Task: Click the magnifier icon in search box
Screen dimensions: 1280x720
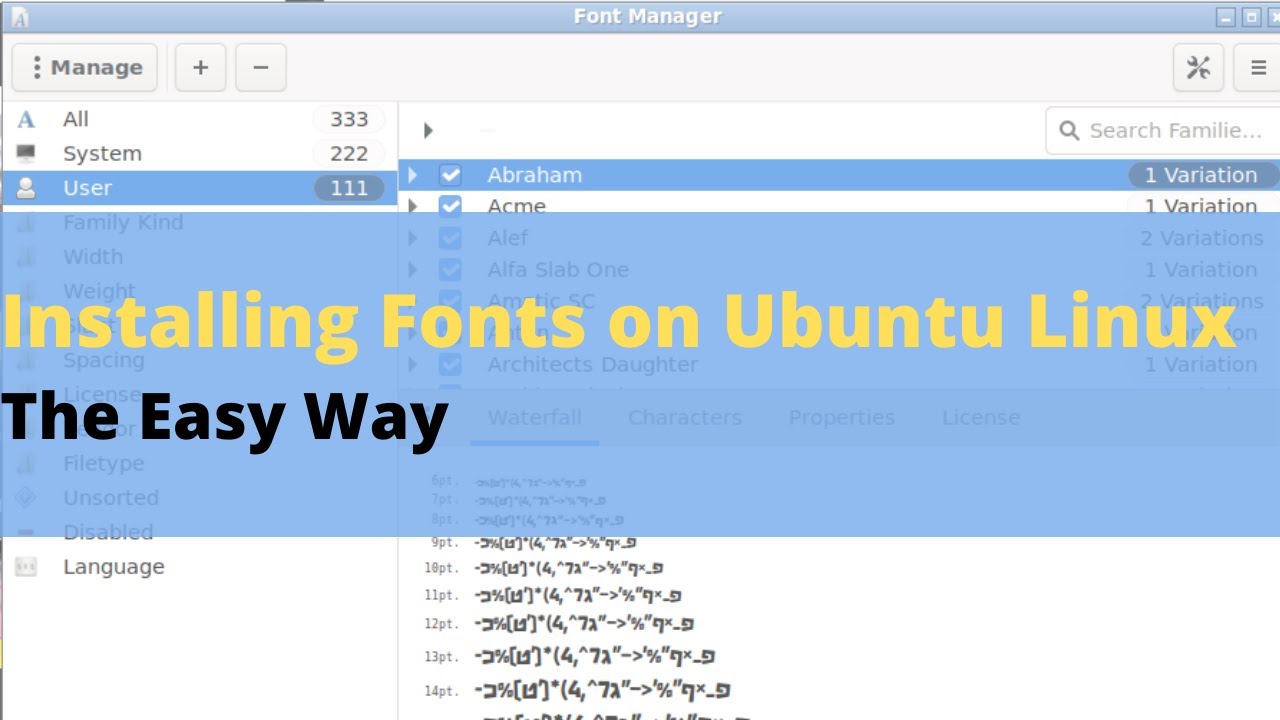Action: 1069,131
